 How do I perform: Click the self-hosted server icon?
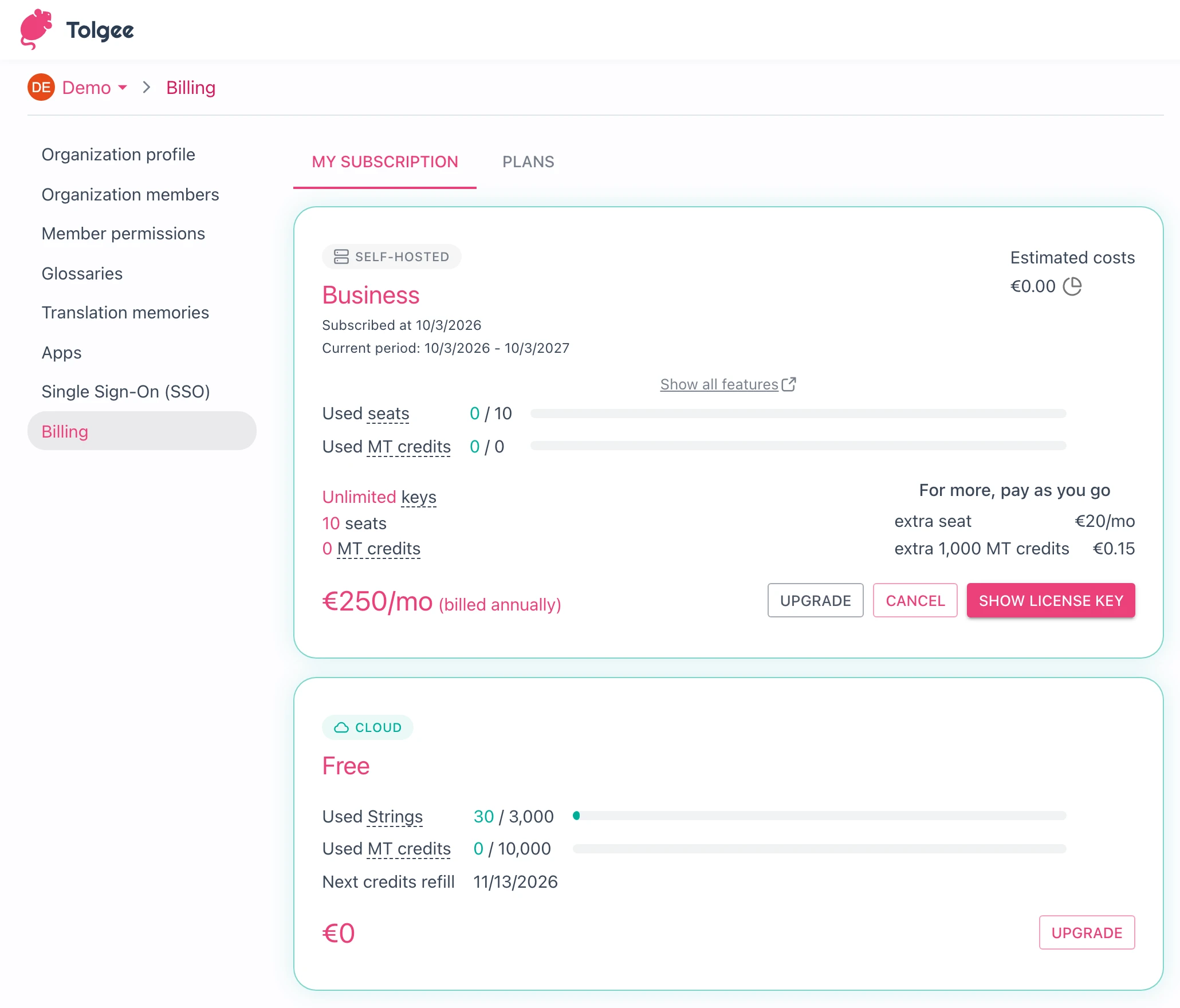pyautogui.click(x=341, y=257)
